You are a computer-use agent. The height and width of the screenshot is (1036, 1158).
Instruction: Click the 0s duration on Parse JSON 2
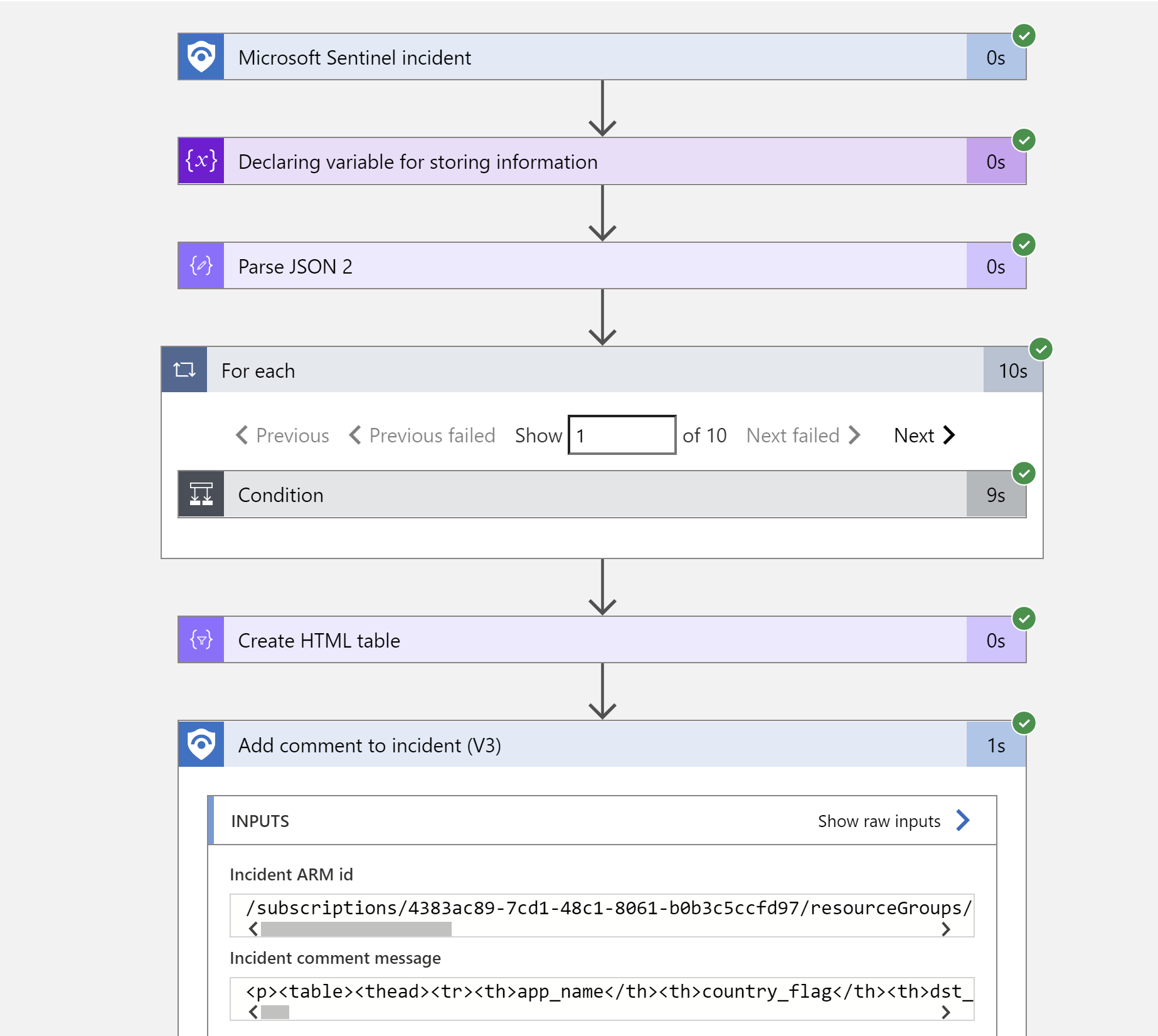(996, 266)
